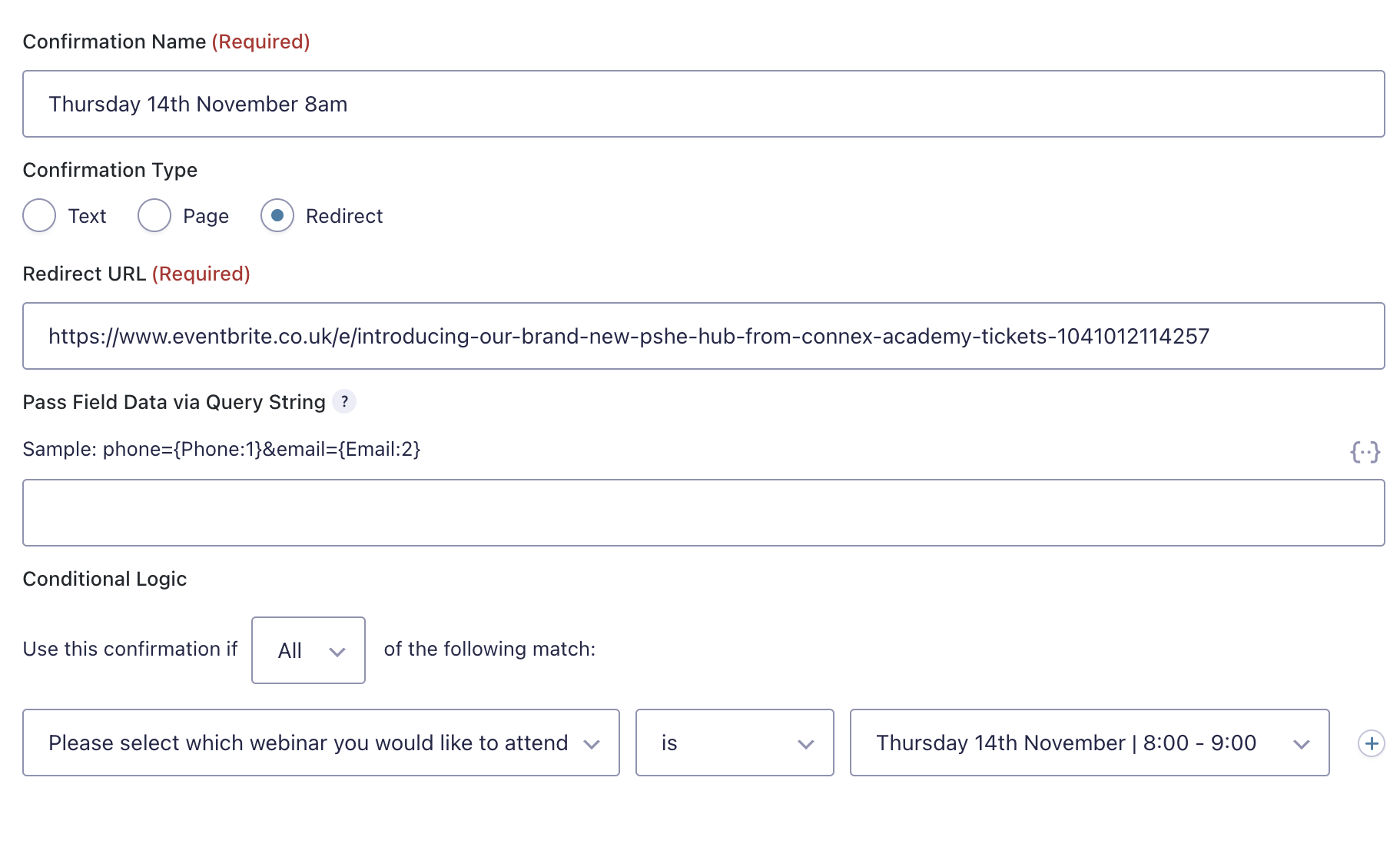Viewport: 1400px width, 844px height.
Task: Click the Pass Field Data via Query String label
Action: pos(174,402)
